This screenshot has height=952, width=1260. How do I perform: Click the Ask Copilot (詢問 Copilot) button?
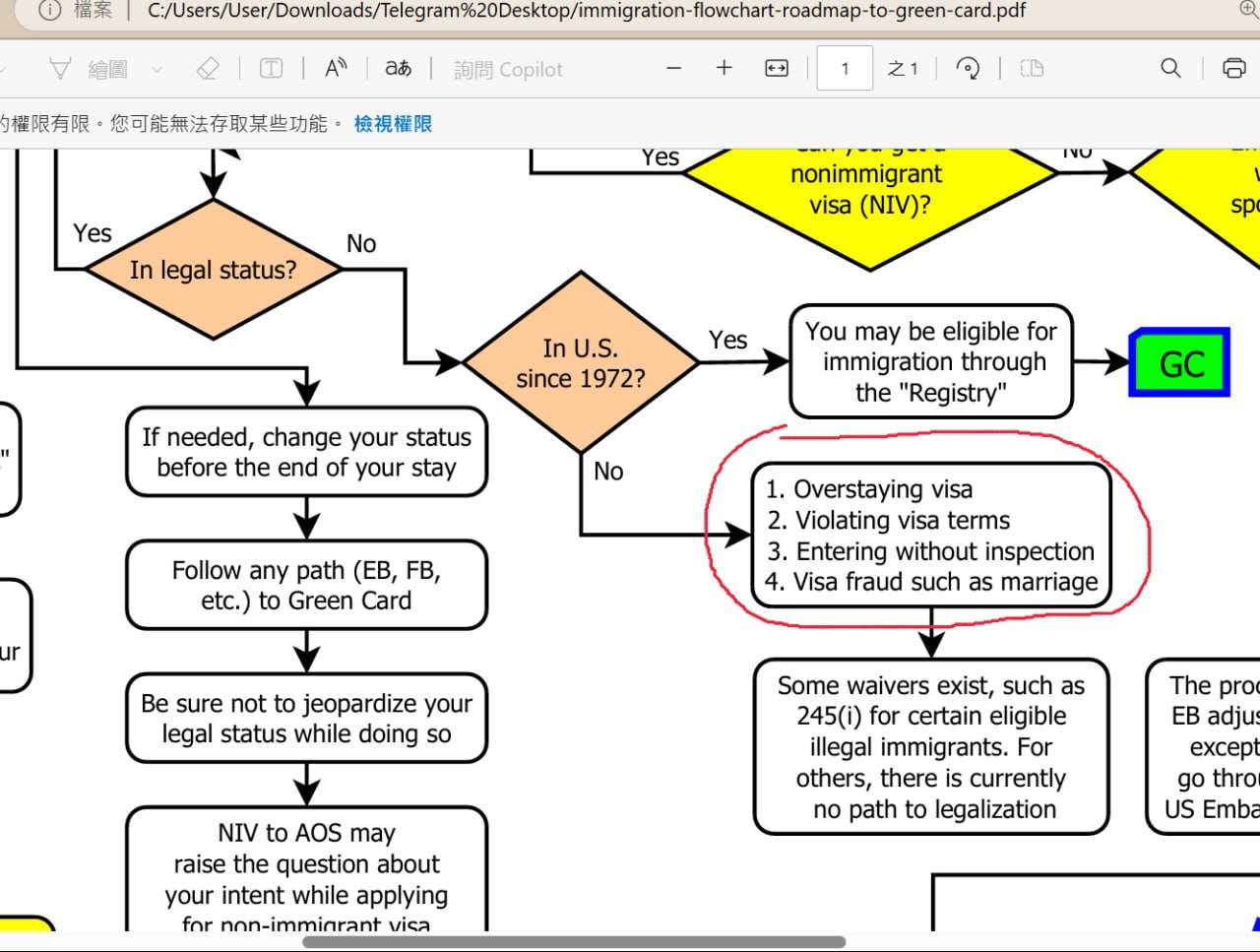[508, 70]
